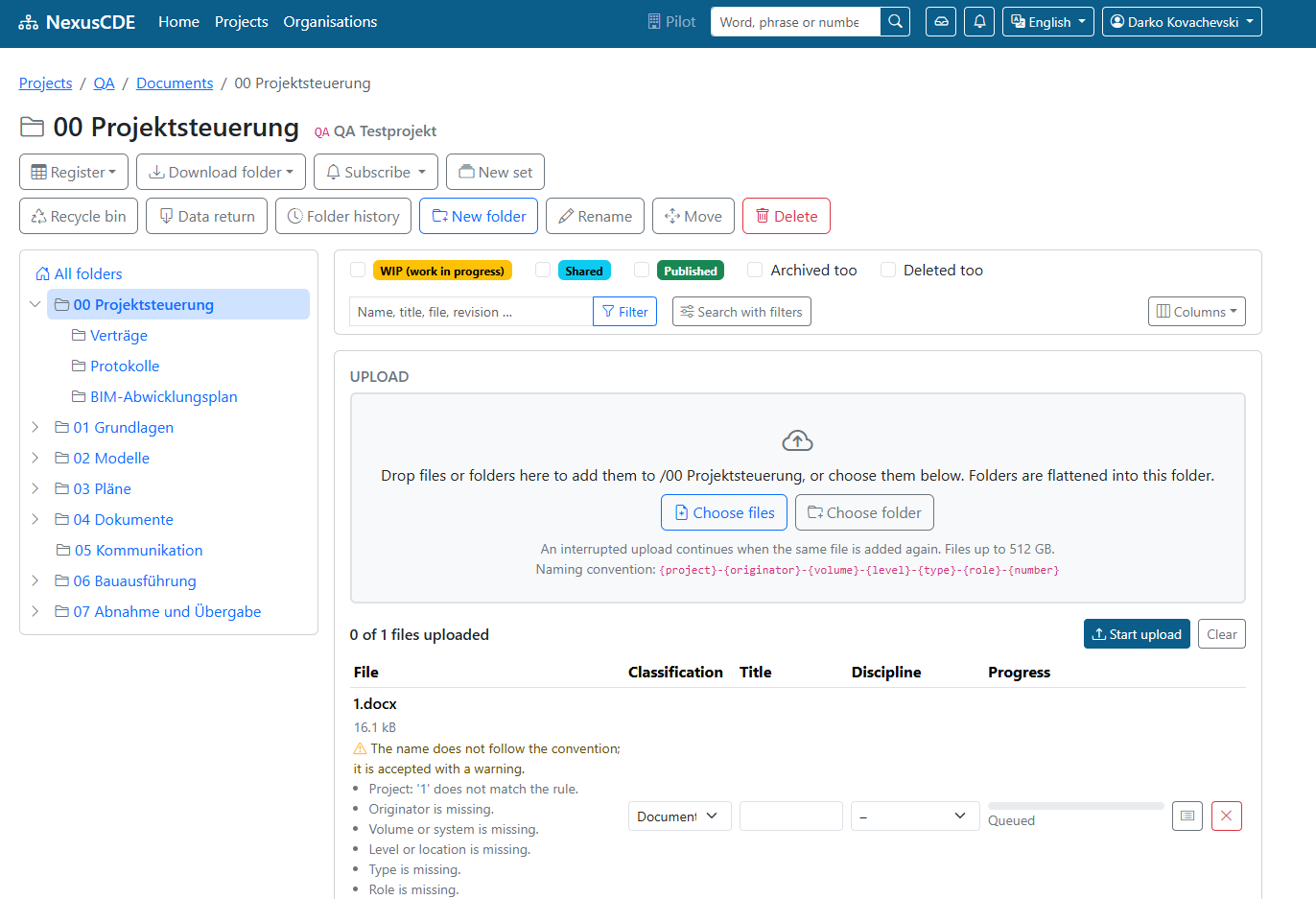Open the English language dropdown
The image size is (1316, 899).
pos(1048,22)
